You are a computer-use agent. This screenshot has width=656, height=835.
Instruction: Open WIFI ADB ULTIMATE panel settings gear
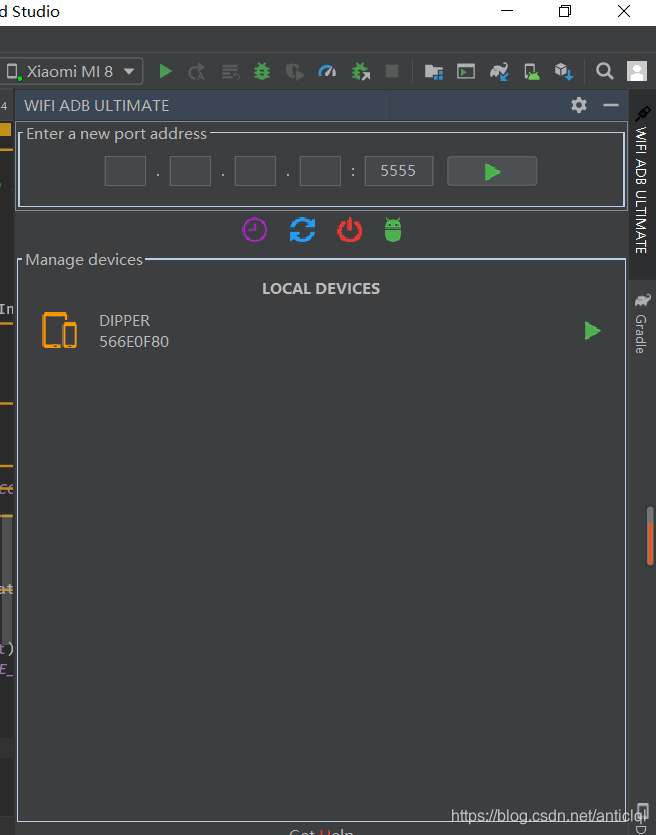tap(579, 105)
